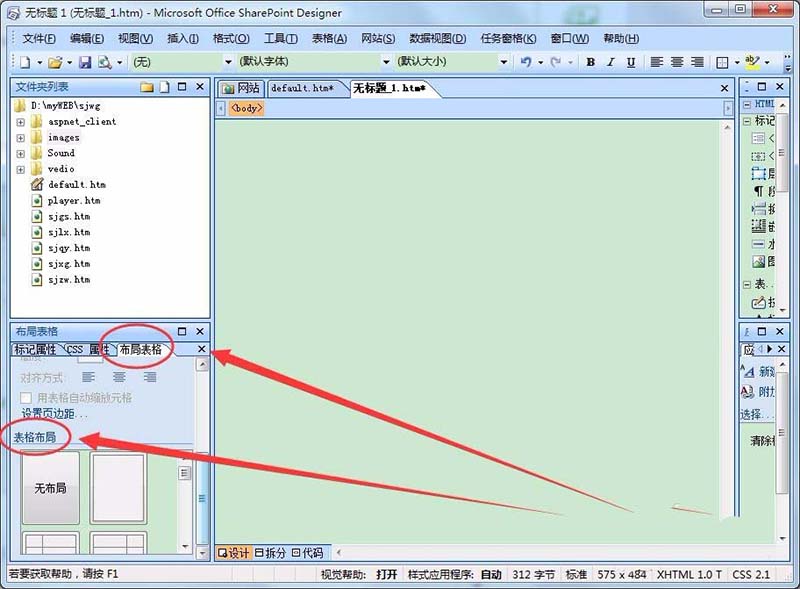
Task: Open the 文件(F) menu
Action: pos(39,38)
